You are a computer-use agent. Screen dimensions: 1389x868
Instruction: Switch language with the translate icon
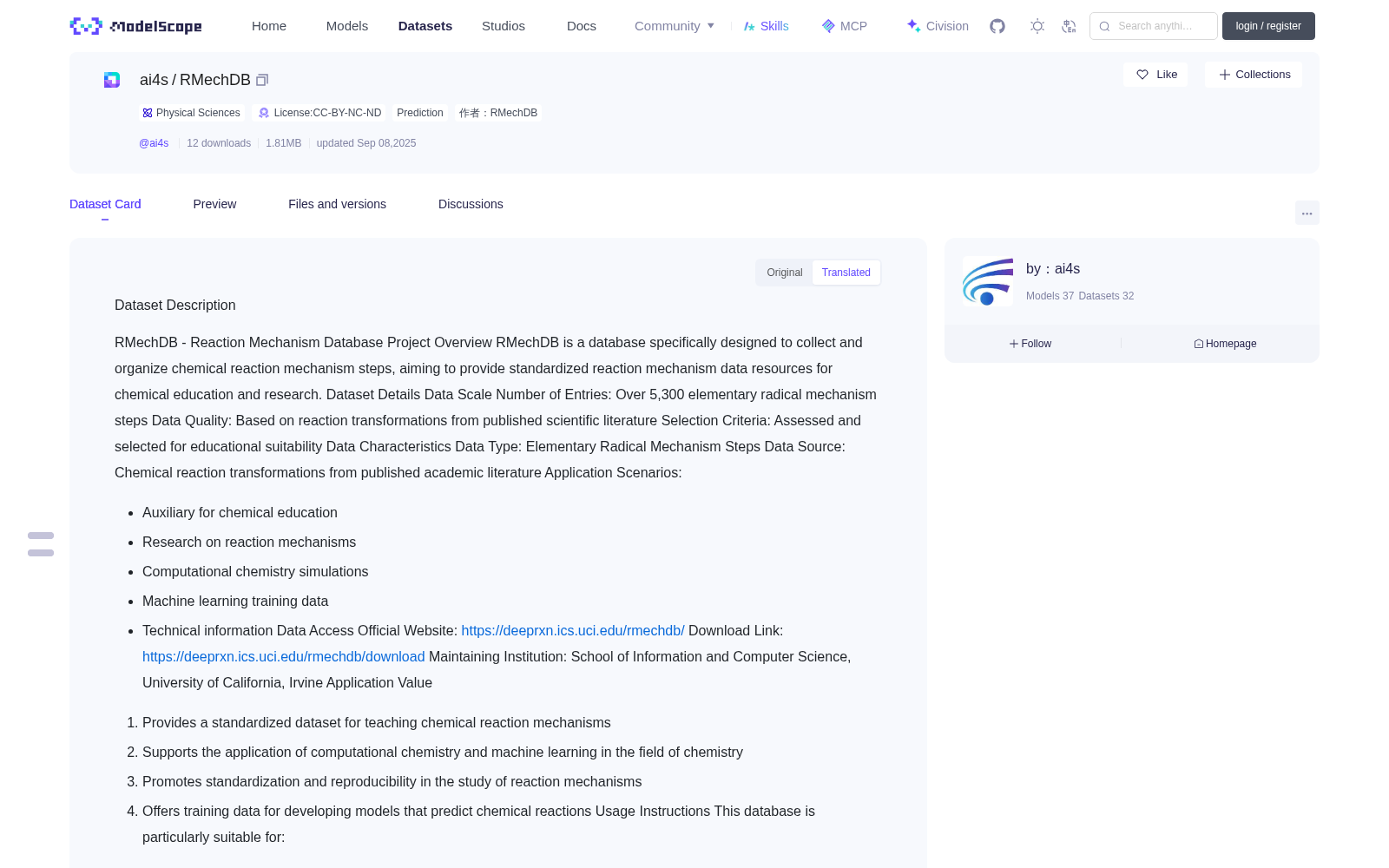click(1070, 26)
